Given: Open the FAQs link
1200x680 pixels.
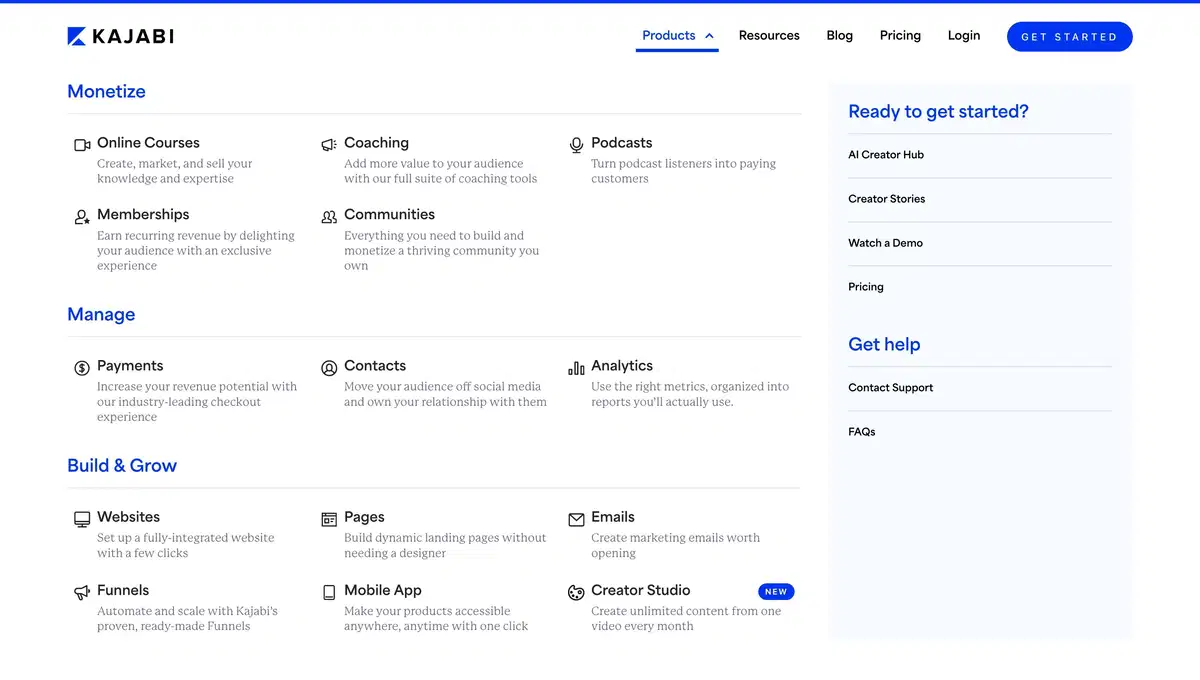Looking at the screenshot, I should [x=861, y=432].
